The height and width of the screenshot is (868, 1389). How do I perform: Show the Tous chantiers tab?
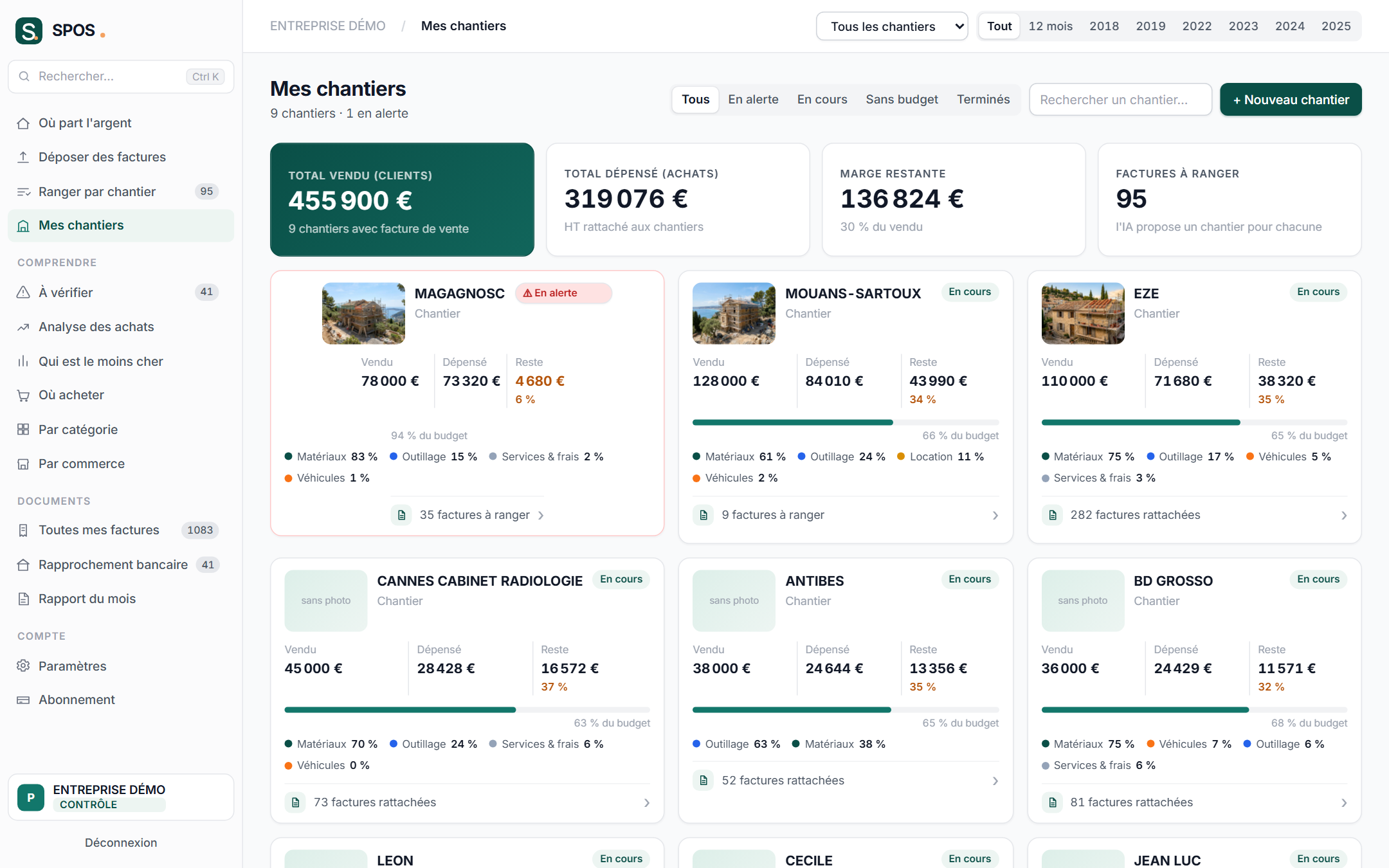(695, 100)
